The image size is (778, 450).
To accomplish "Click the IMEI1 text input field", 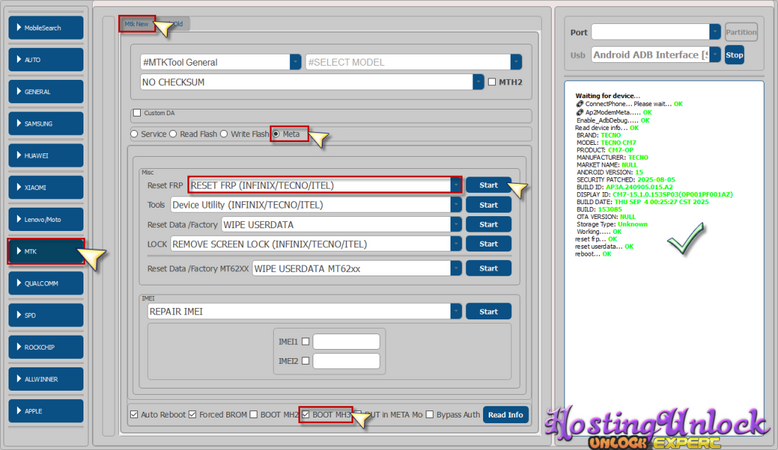I will (x=346, y=342).
